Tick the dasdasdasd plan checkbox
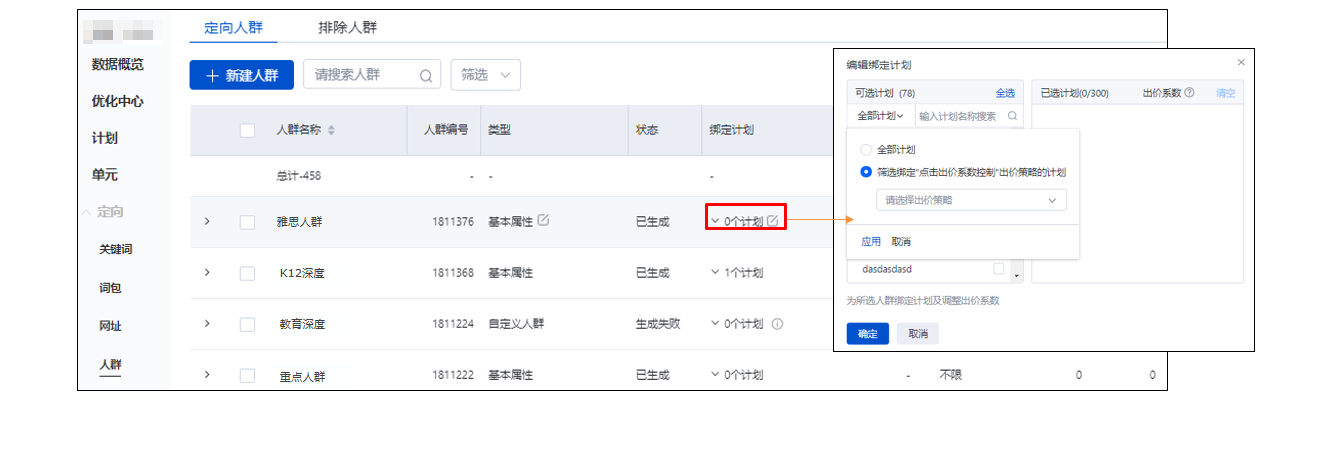 [998, 269]
